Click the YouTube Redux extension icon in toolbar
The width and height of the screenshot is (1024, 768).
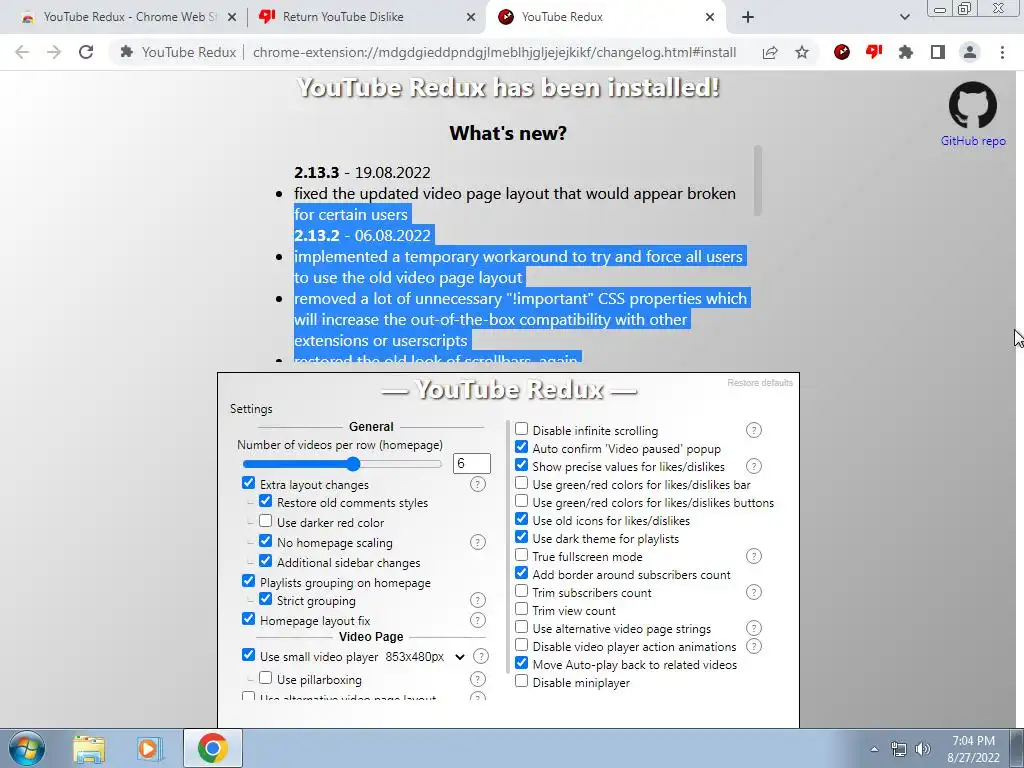[x=842, y=52]
